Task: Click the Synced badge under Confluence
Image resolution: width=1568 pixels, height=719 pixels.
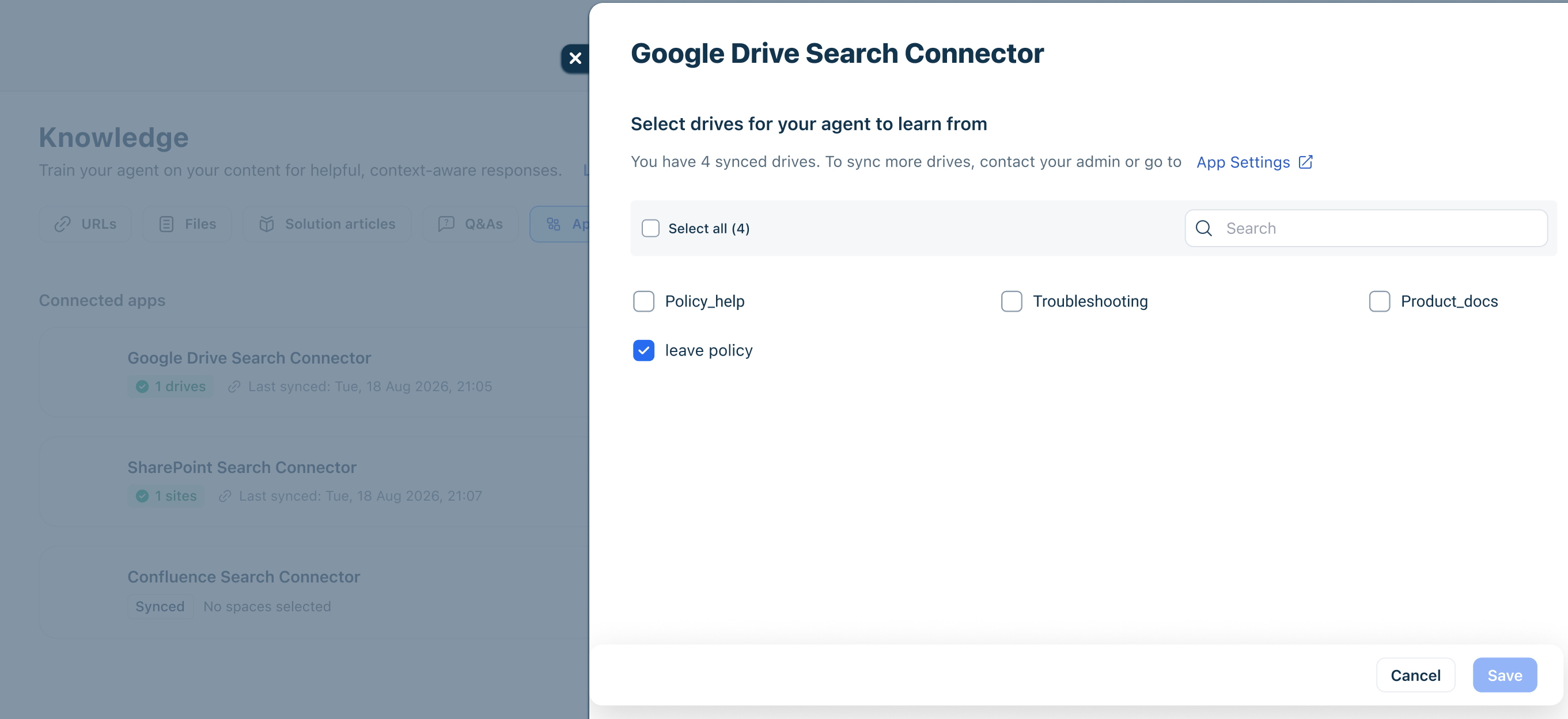Action: tap(160, 607)
